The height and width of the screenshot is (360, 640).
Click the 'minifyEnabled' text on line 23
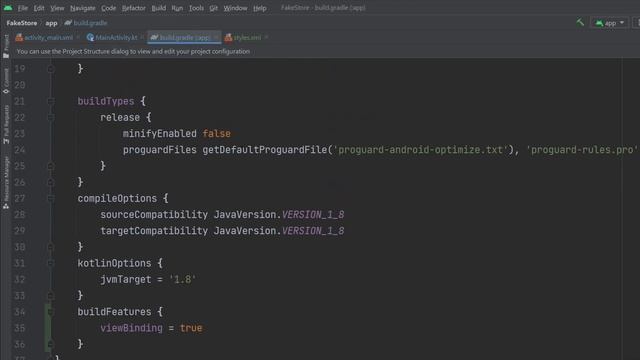[x=160, y=134]
